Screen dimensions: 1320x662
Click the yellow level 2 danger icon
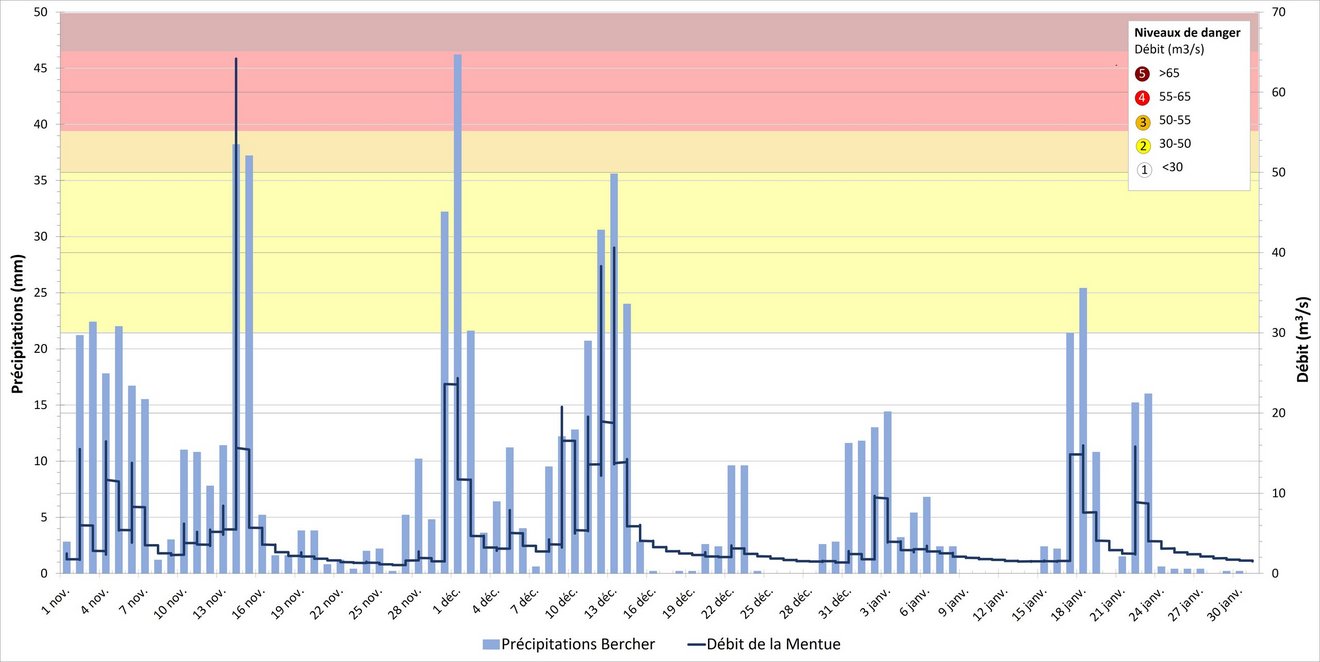(x=1142, y=145)
